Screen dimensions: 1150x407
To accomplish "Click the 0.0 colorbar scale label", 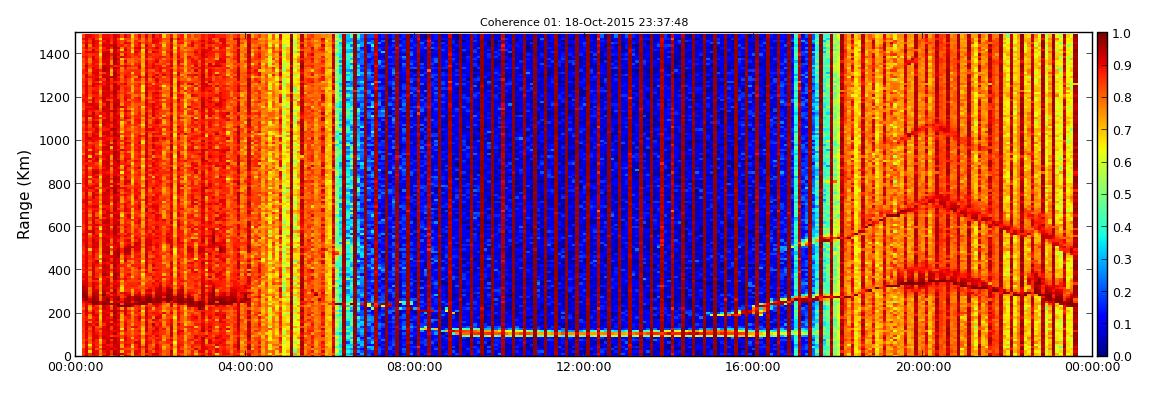I will (1121, 356).
